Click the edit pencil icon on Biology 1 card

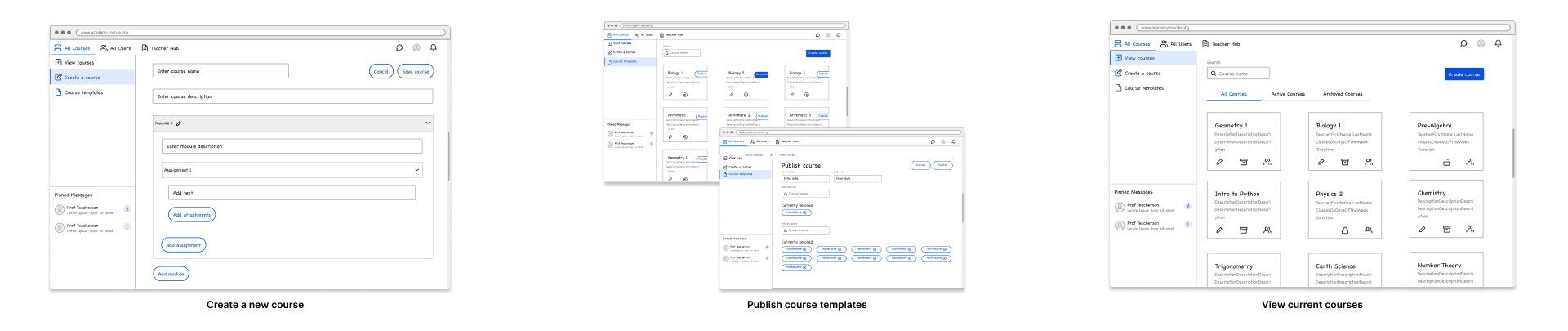[1321, 162]
